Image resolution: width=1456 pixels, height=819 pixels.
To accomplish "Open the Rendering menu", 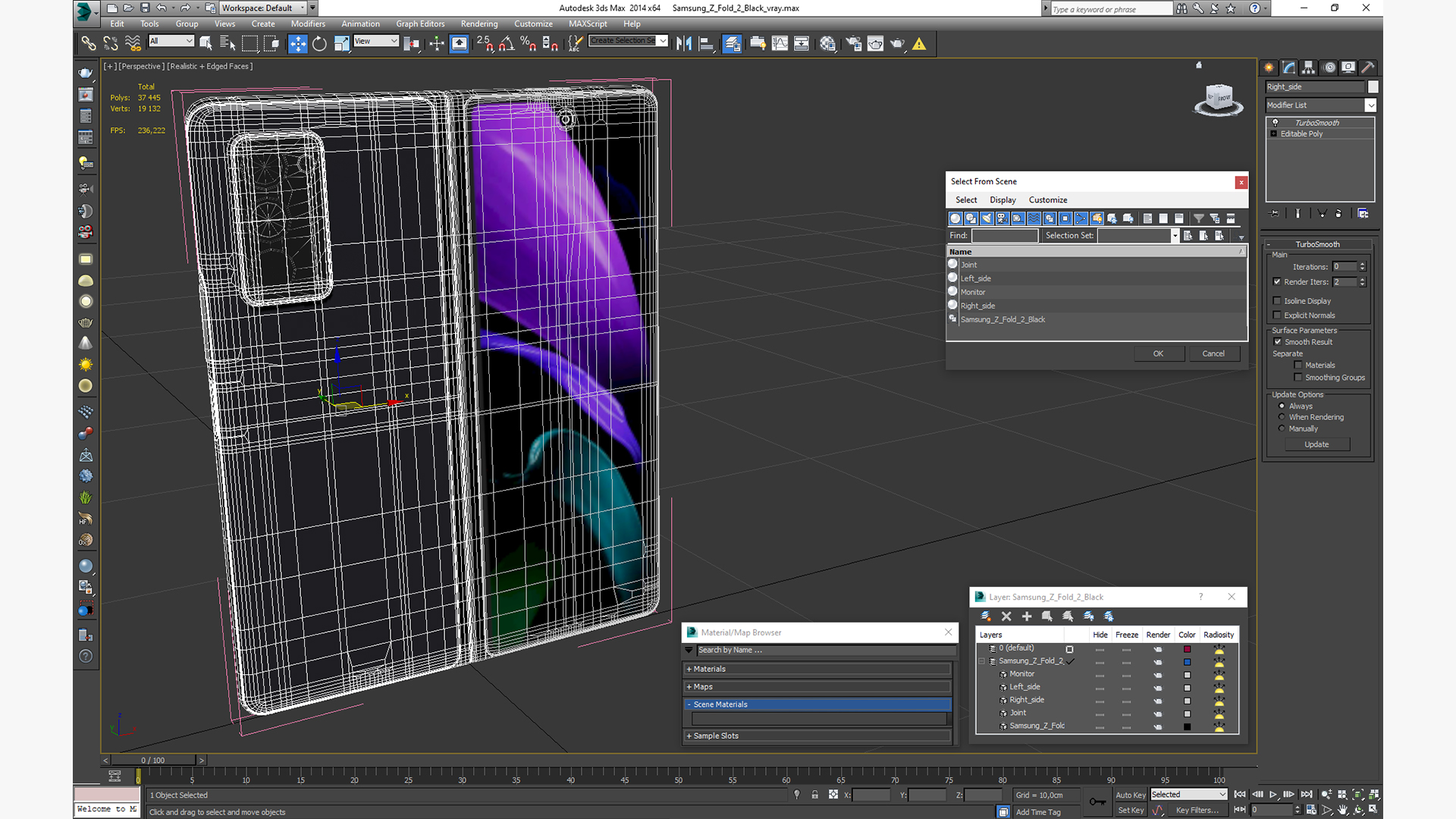I will click(x=479, y=24).
